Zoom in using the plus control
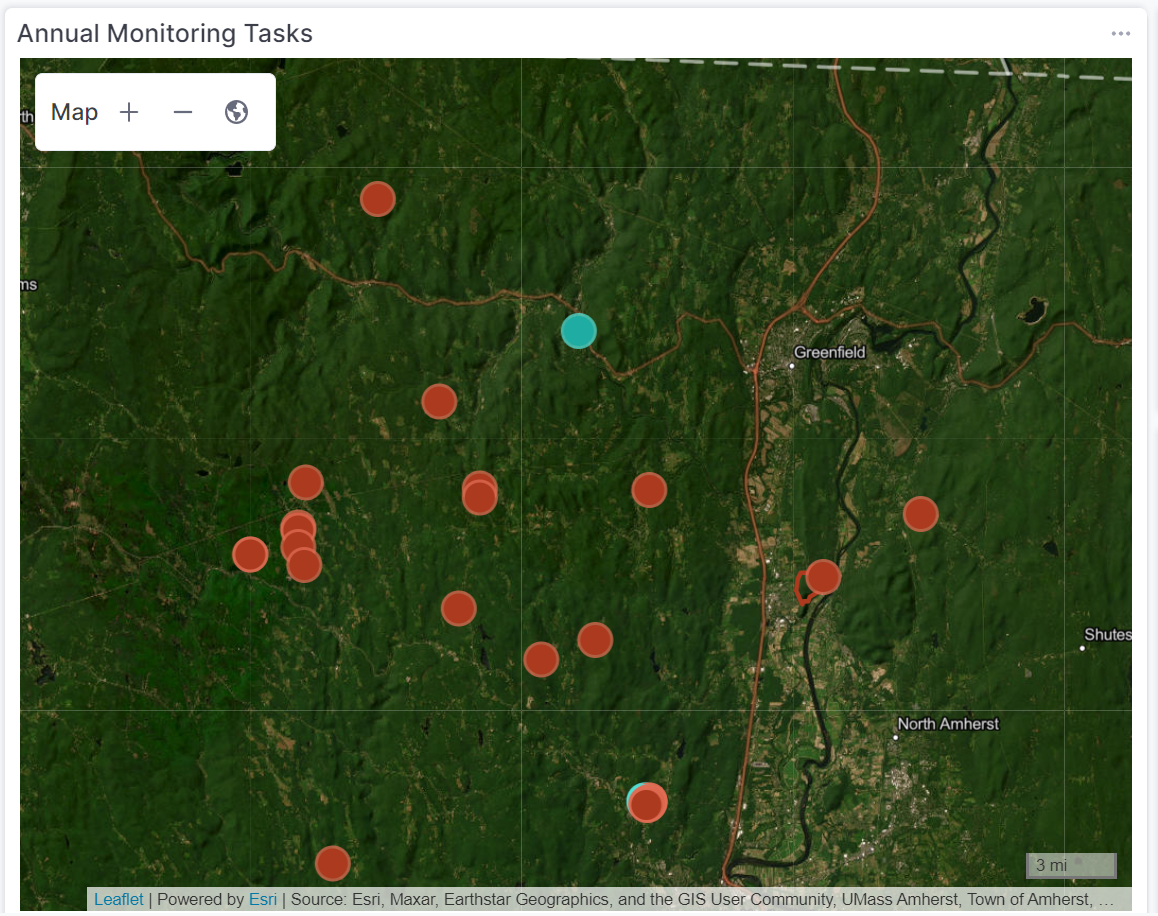This screenshot has width=1158, height=916. (x=128, y=111)
